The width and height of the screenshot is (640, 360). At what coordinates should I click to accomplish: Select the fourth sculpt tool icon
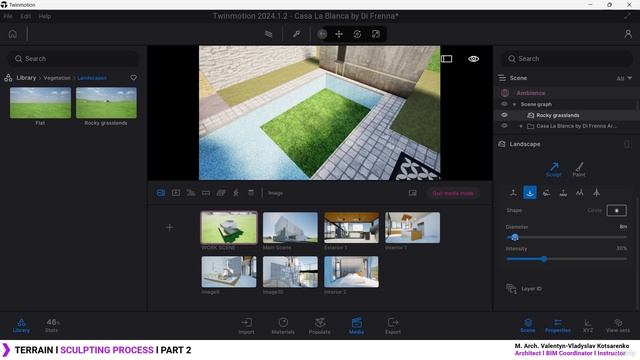(x=563, y=192)
